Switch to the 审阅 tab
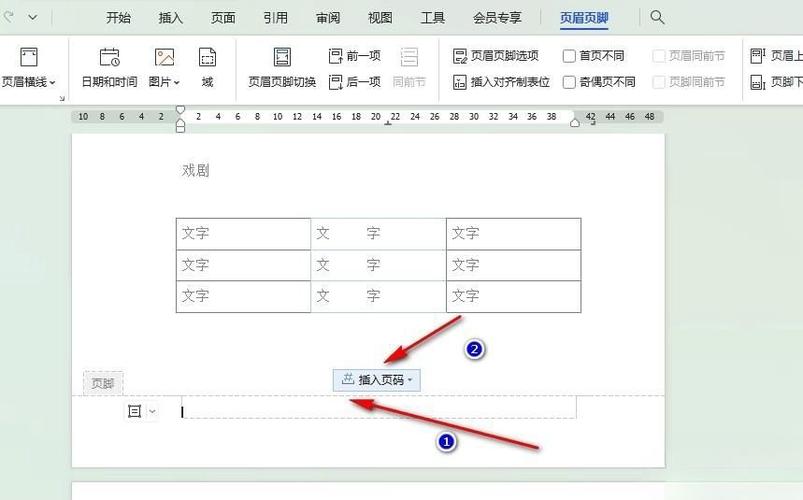803x500 pixels. coord(328,18)
